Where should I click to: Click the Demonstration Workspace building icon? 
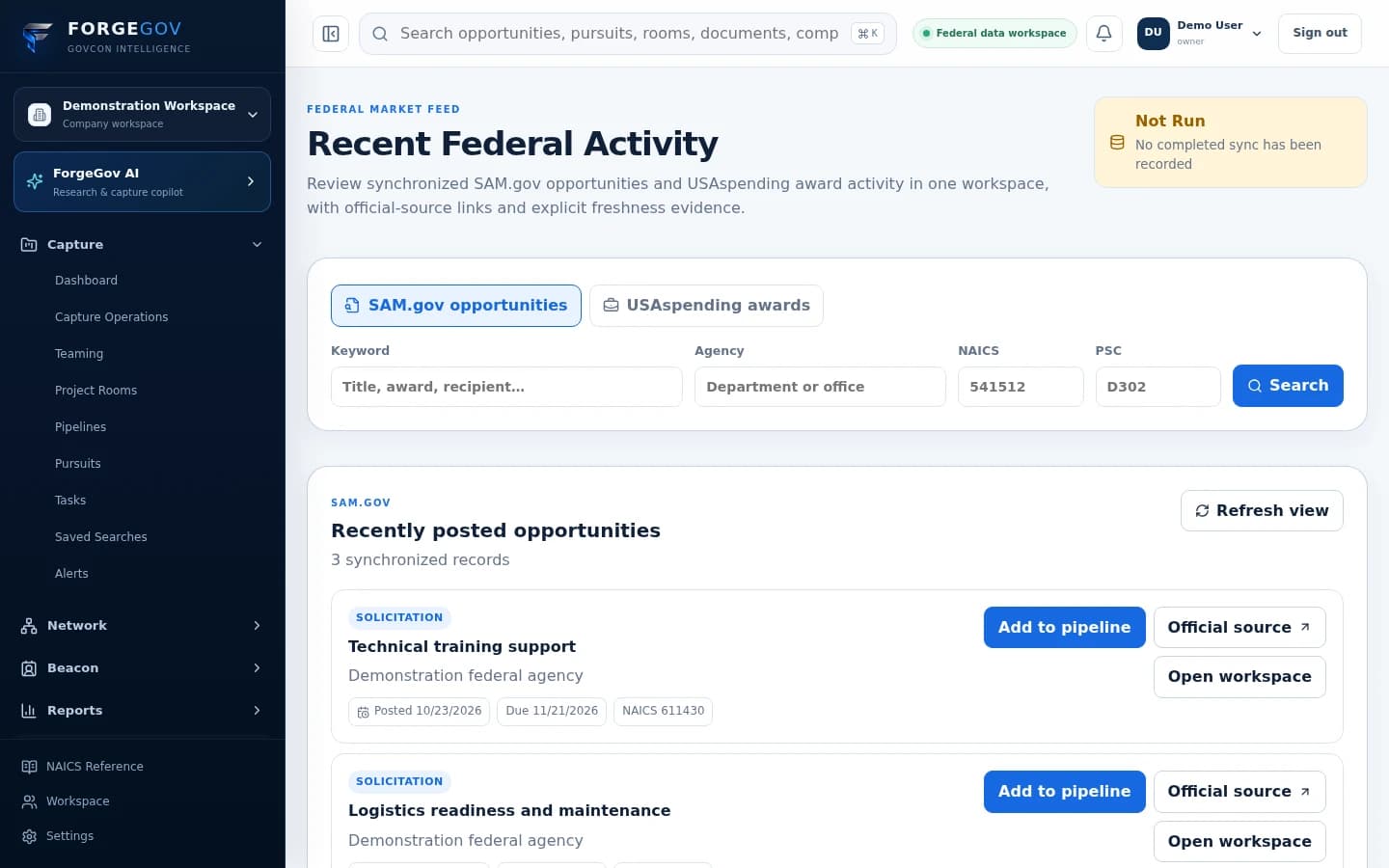point(40,115)
